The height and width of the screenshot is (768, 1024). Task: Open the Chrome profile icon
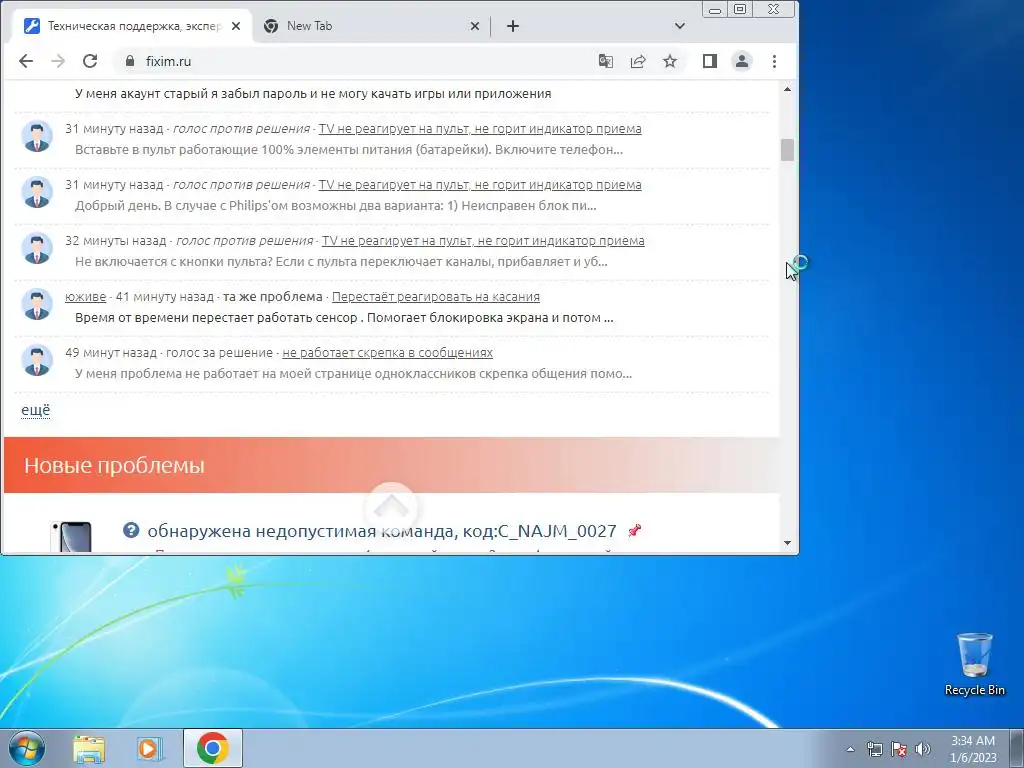coord(742,61)
